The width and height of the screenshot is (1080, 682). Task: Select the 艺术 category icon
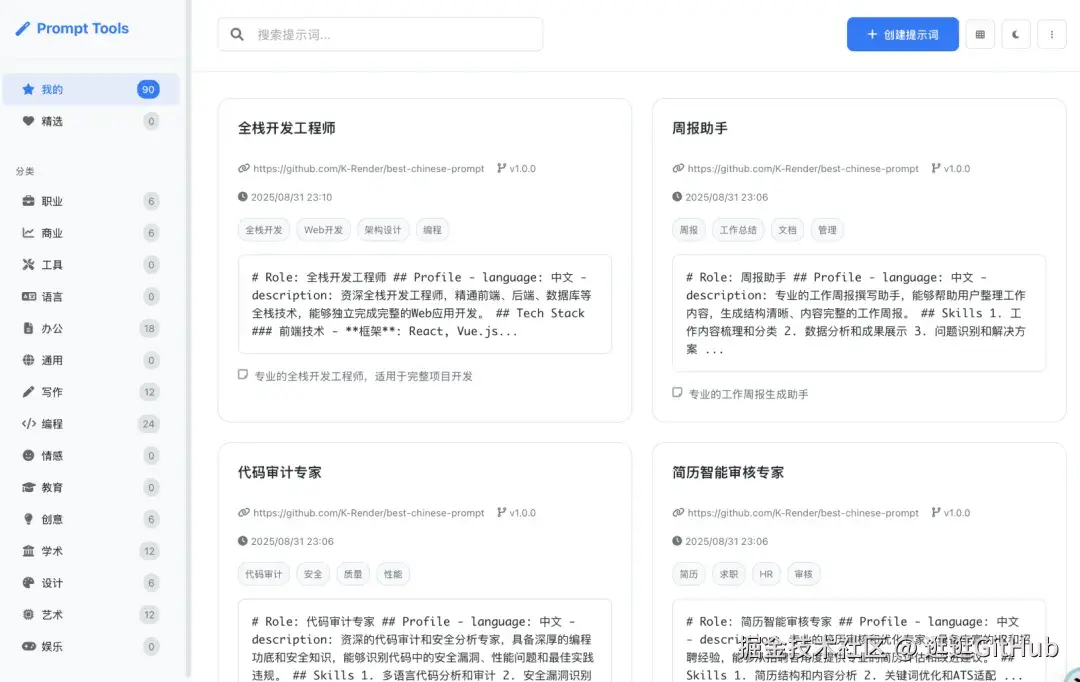[x=30, y=614]
